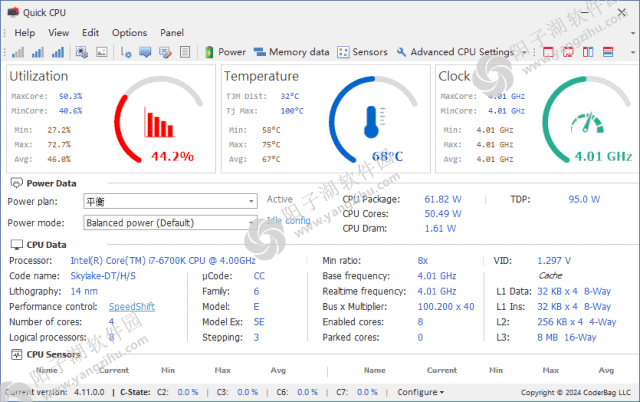Click the Utilization panel title
The height and width of the screenshot is (402, 640).
pyautogui.click(x=39, y=76)
